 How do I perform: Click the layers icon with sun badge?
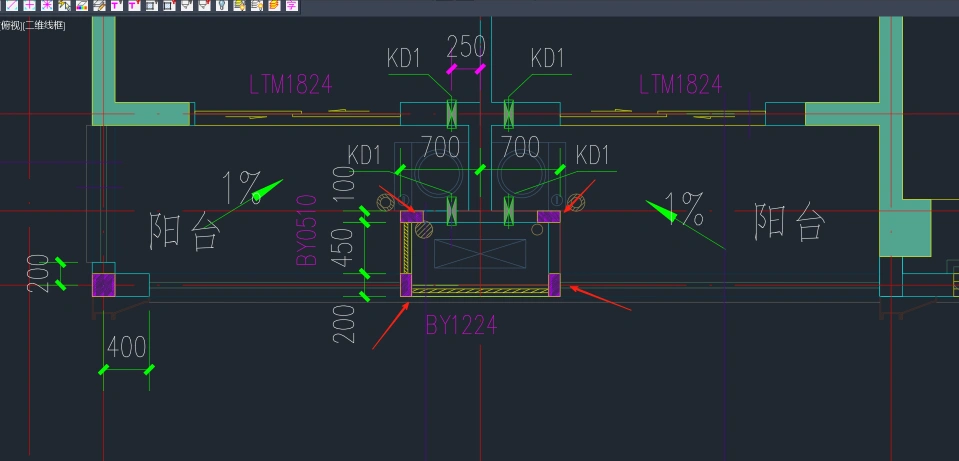257,5
